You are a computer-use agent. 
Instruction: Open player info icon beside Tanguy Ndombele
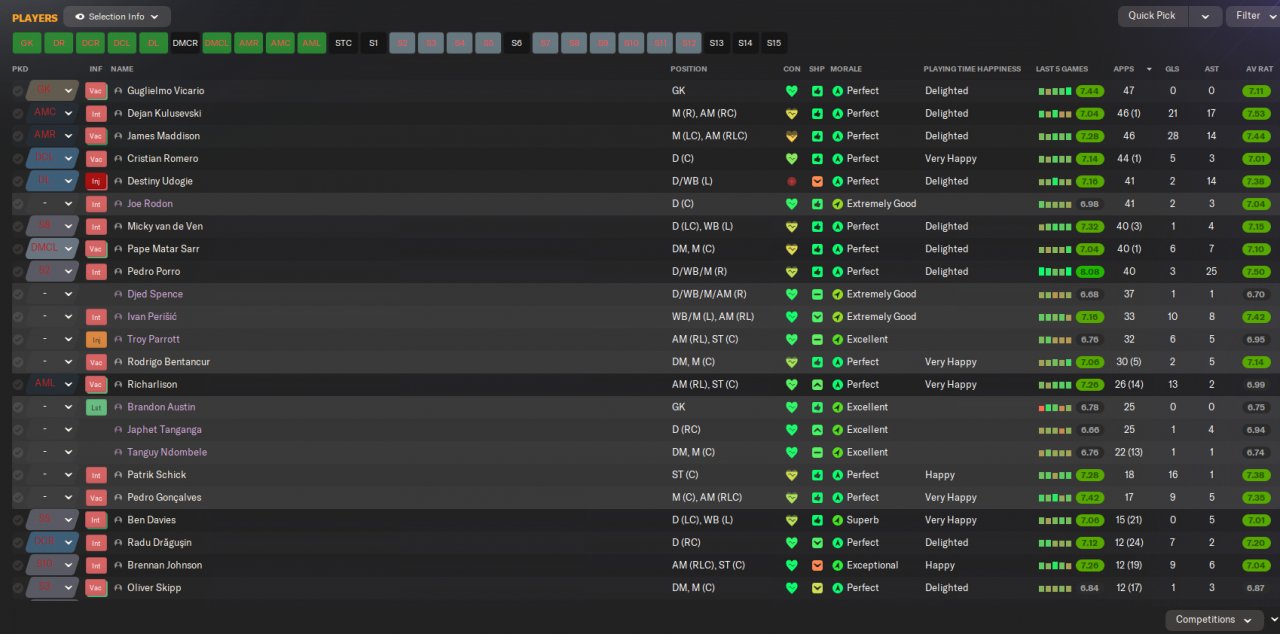pos(118,452)
